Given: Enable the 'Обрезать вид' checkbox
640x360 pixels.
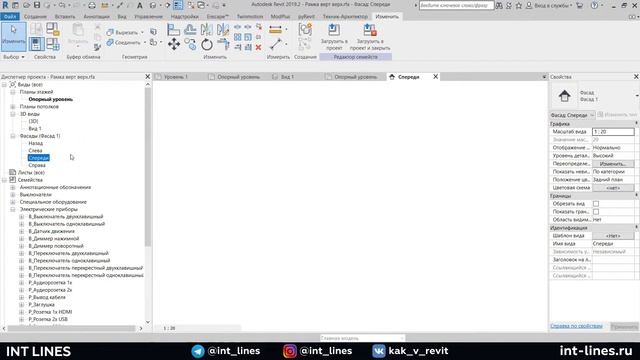Looking at the screenshot, I should pos(596,204).
